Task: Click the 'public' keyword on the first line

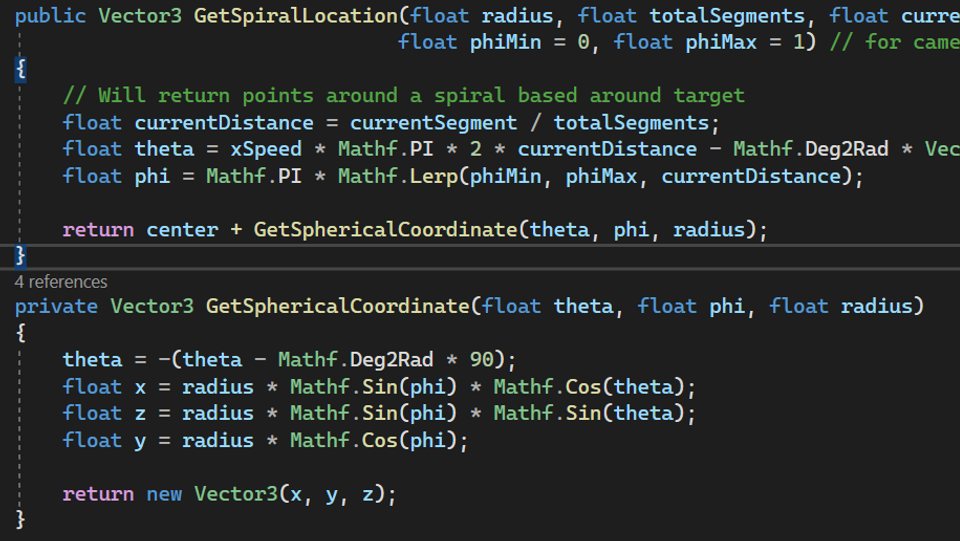Action: [x=50, y=15]
